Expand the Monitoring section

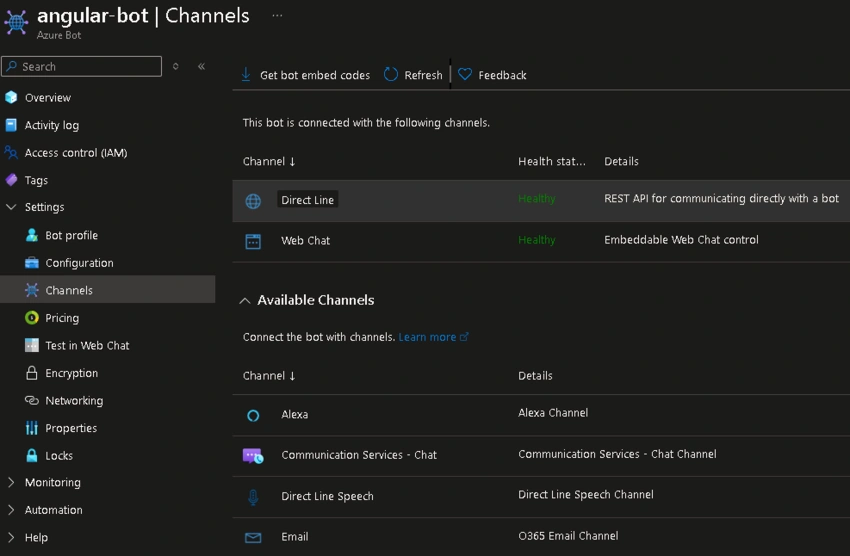pos(11,482)
